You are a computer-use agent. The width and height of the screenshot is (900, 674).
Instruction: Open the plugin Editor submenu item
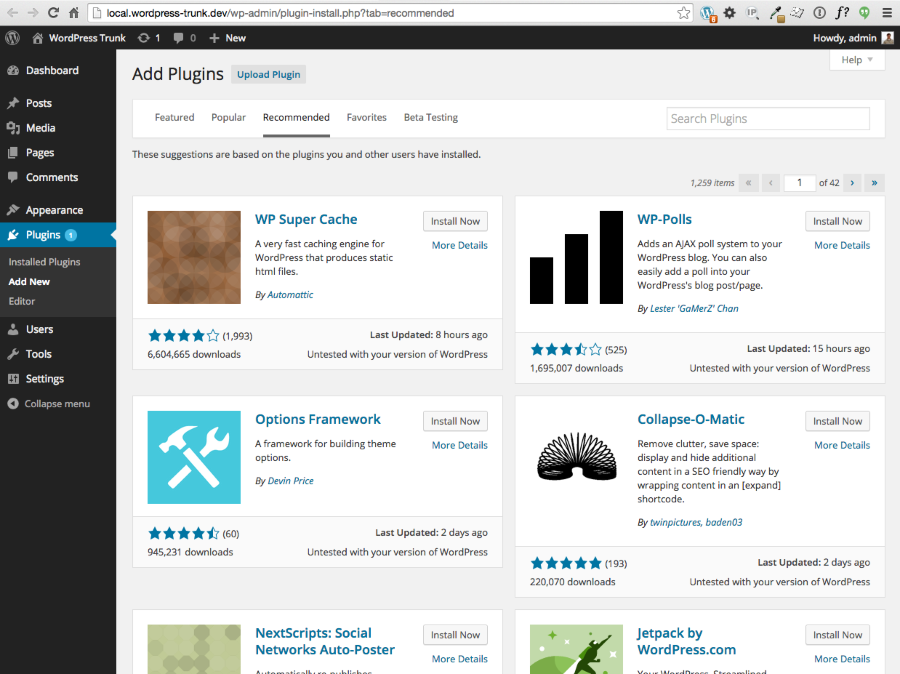click(x=21, y=301)
